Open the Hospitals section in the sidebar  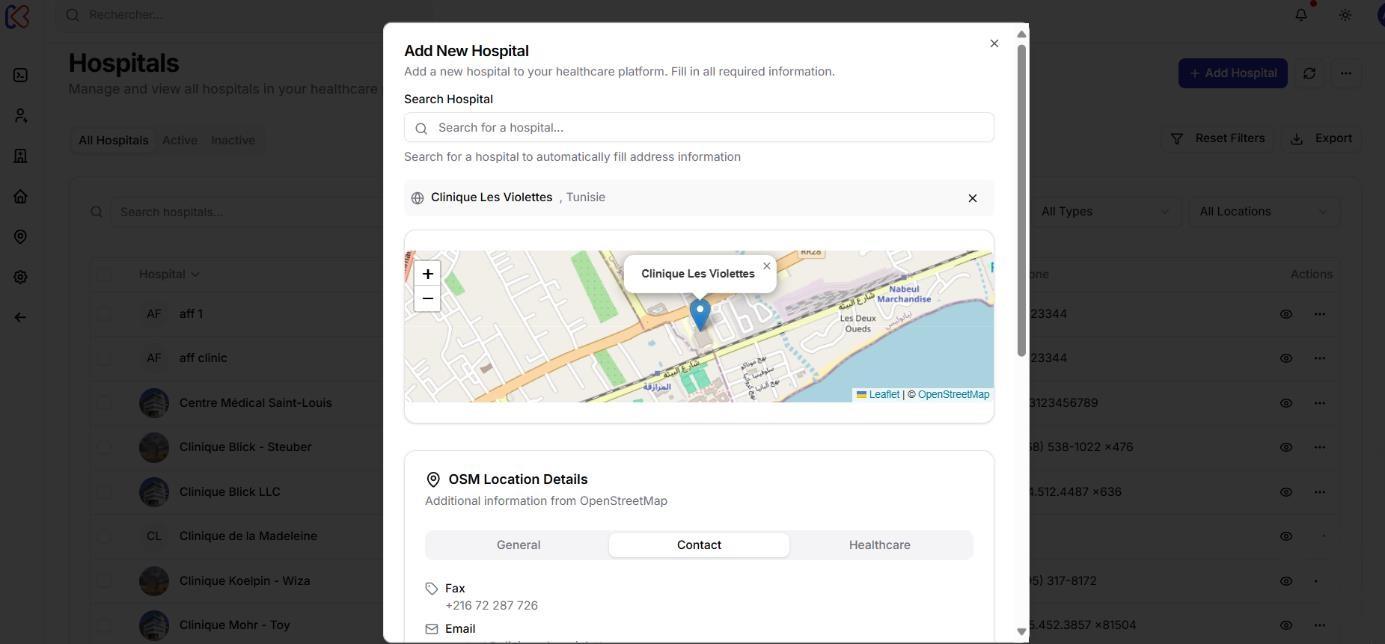click(19, 155)
